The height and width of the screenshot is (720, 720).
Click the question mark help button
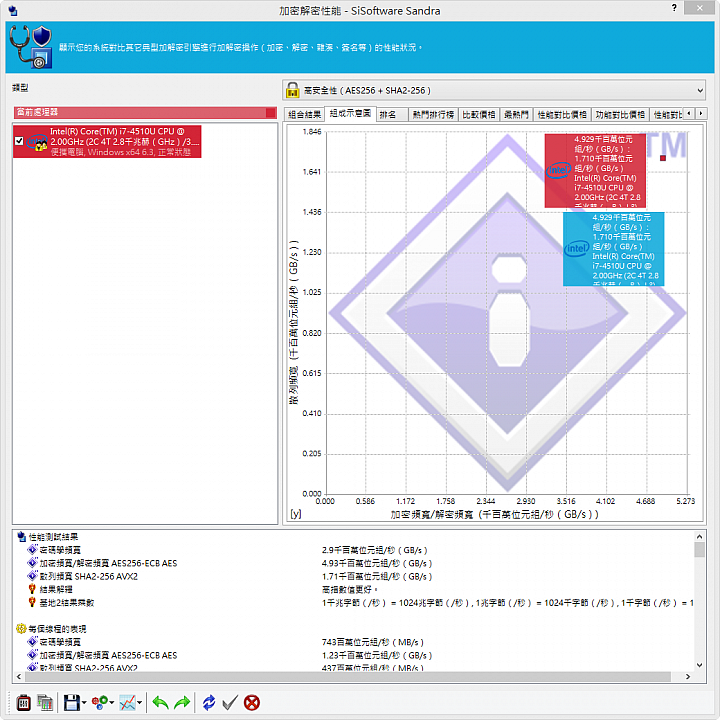(674, 8)
